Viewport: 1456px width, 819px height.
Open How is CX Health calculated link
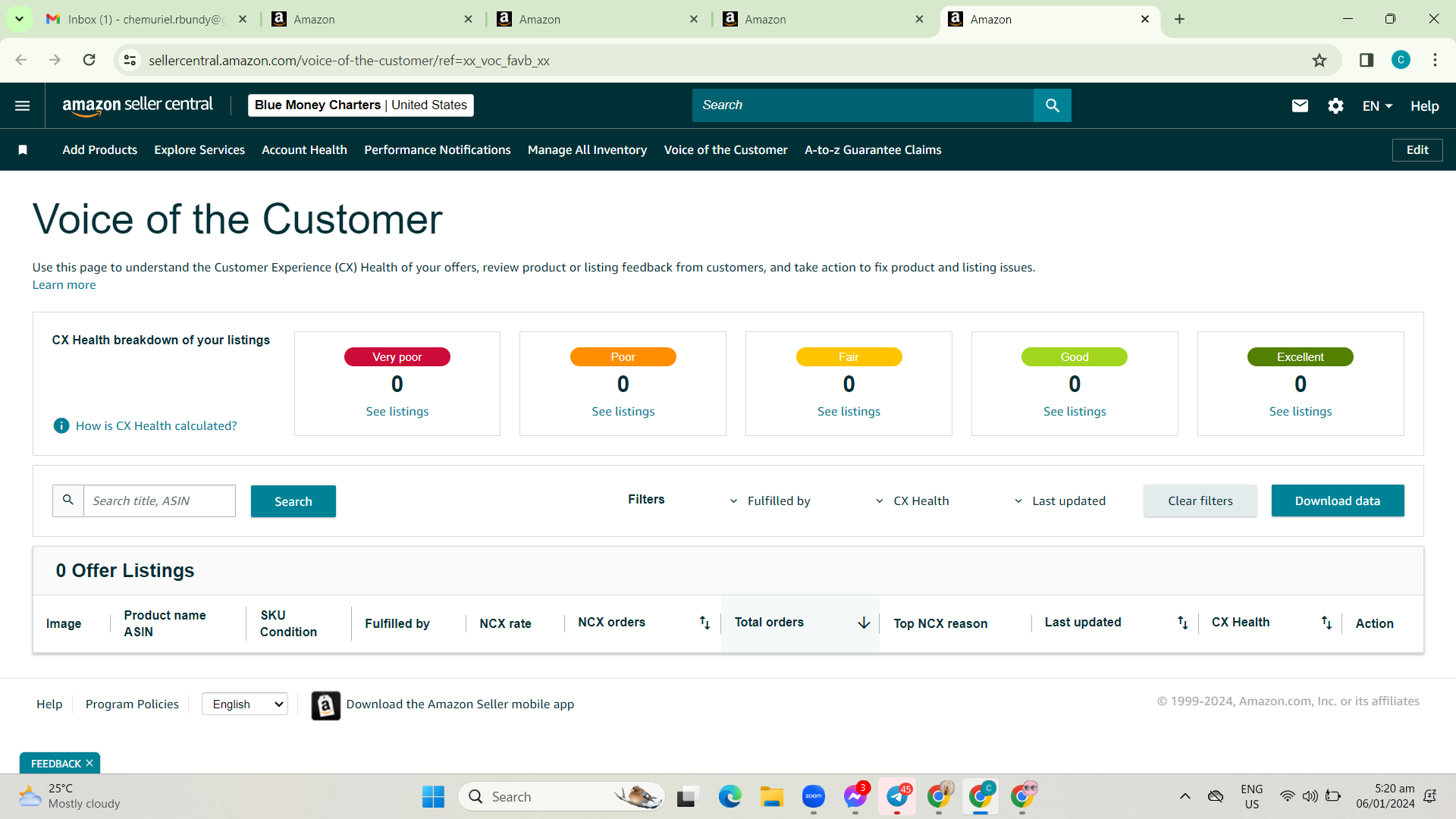tap(156, 426)
